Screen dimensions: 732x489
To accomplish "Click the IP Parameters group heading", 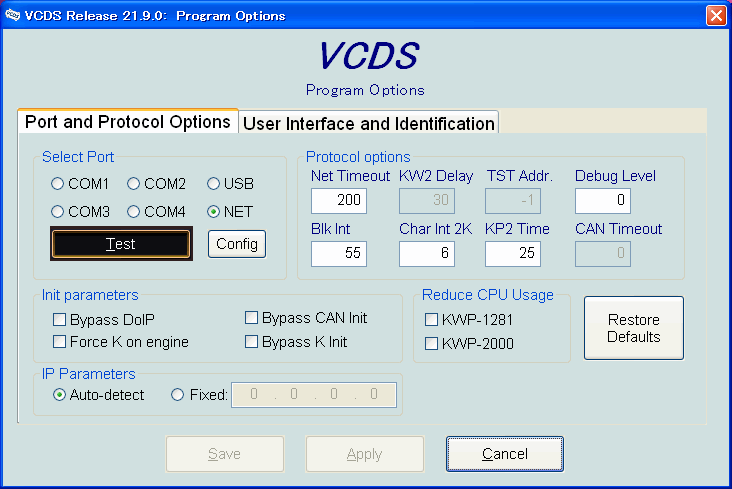I will [x=89, y=374].
